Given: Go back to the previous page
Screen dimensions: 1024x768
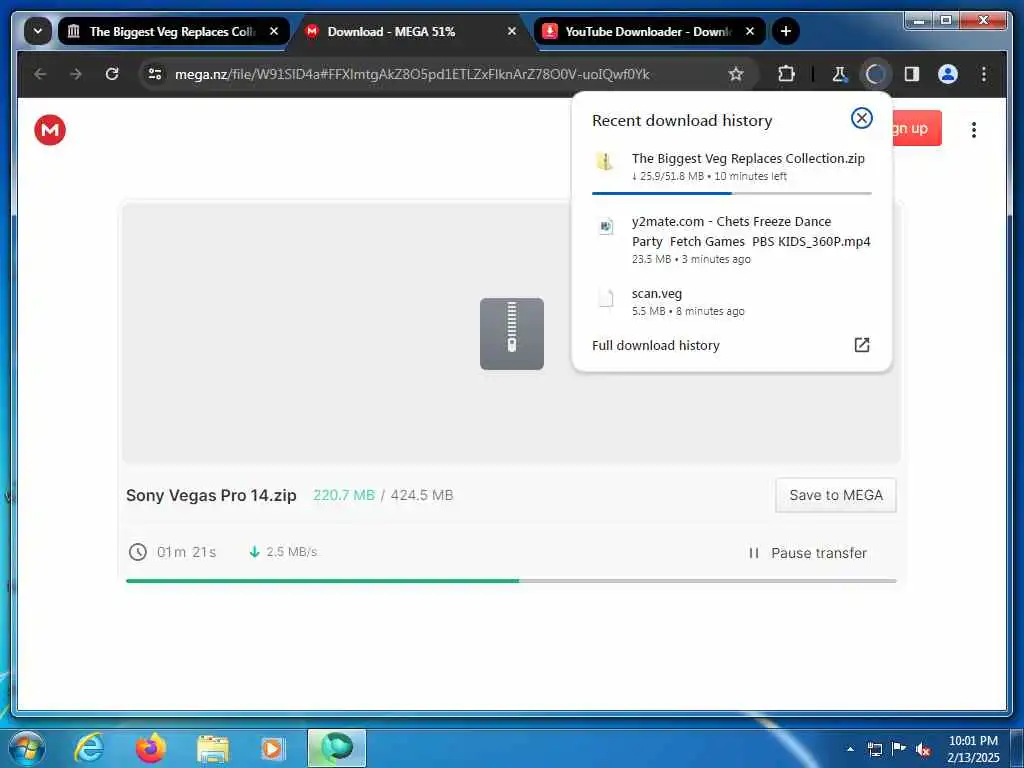Looking at the screenshot, I should coord(40,74).
